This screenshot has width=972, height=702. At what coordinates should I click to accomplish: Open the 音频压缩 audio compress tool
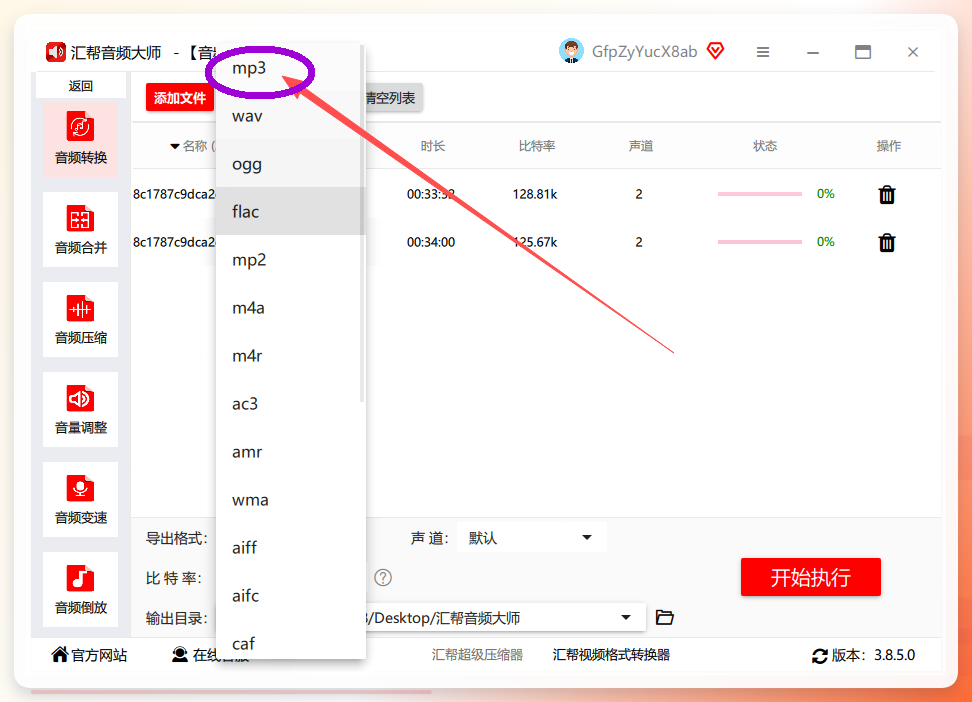pyautogui.click(x=81, y=319)
